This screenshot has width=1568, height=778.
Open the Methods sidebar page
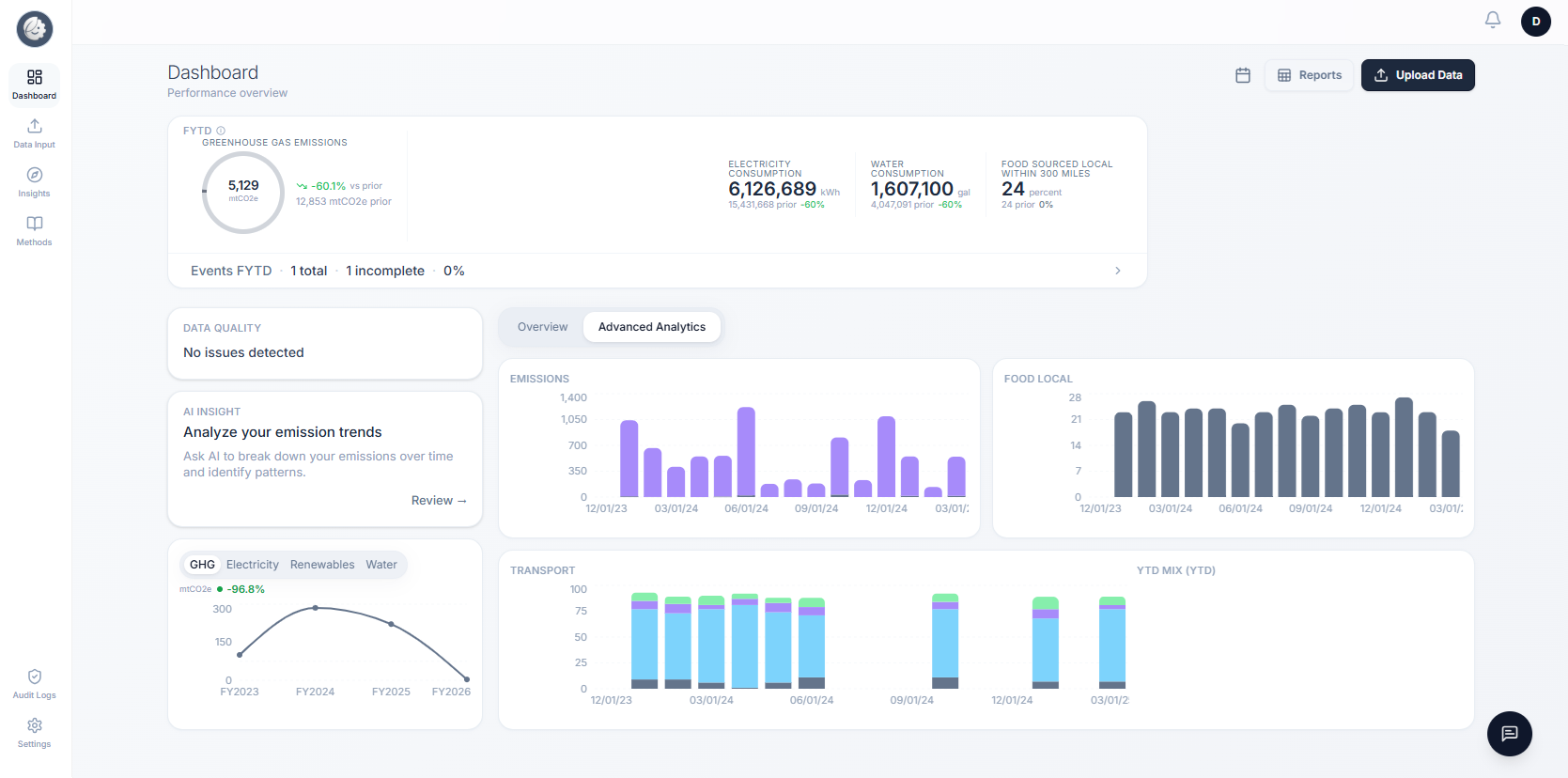point(35,231)
